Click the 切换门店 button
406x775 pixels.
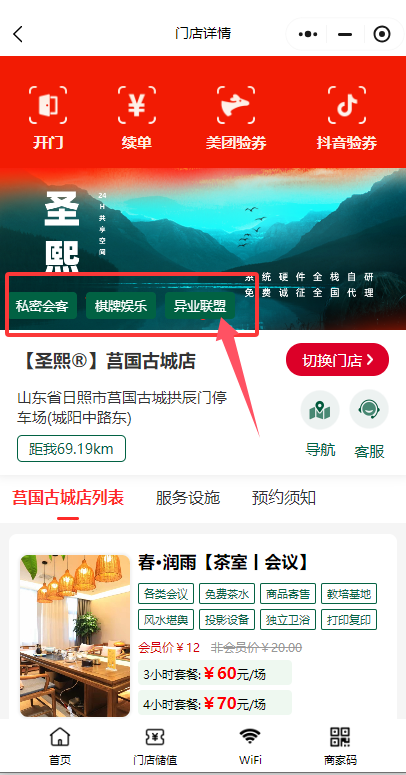tap(337, 359)
